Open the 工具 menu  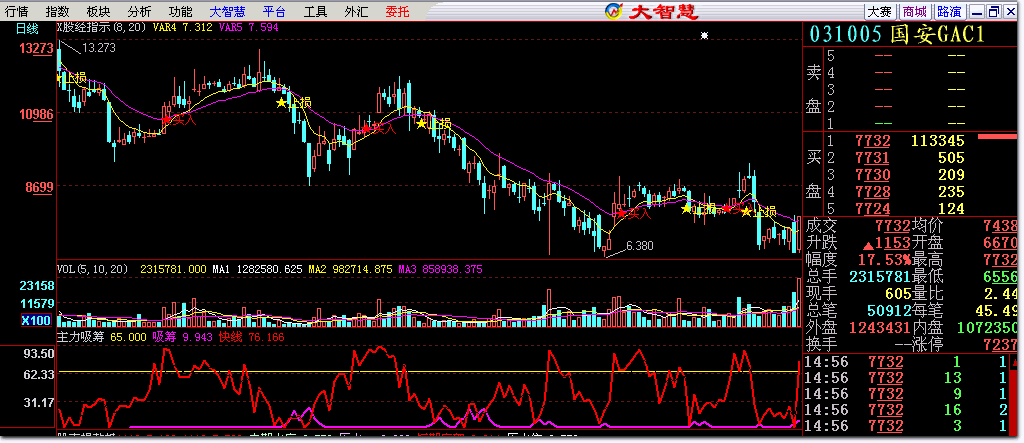pyautogui.click(x=315, y=11)
